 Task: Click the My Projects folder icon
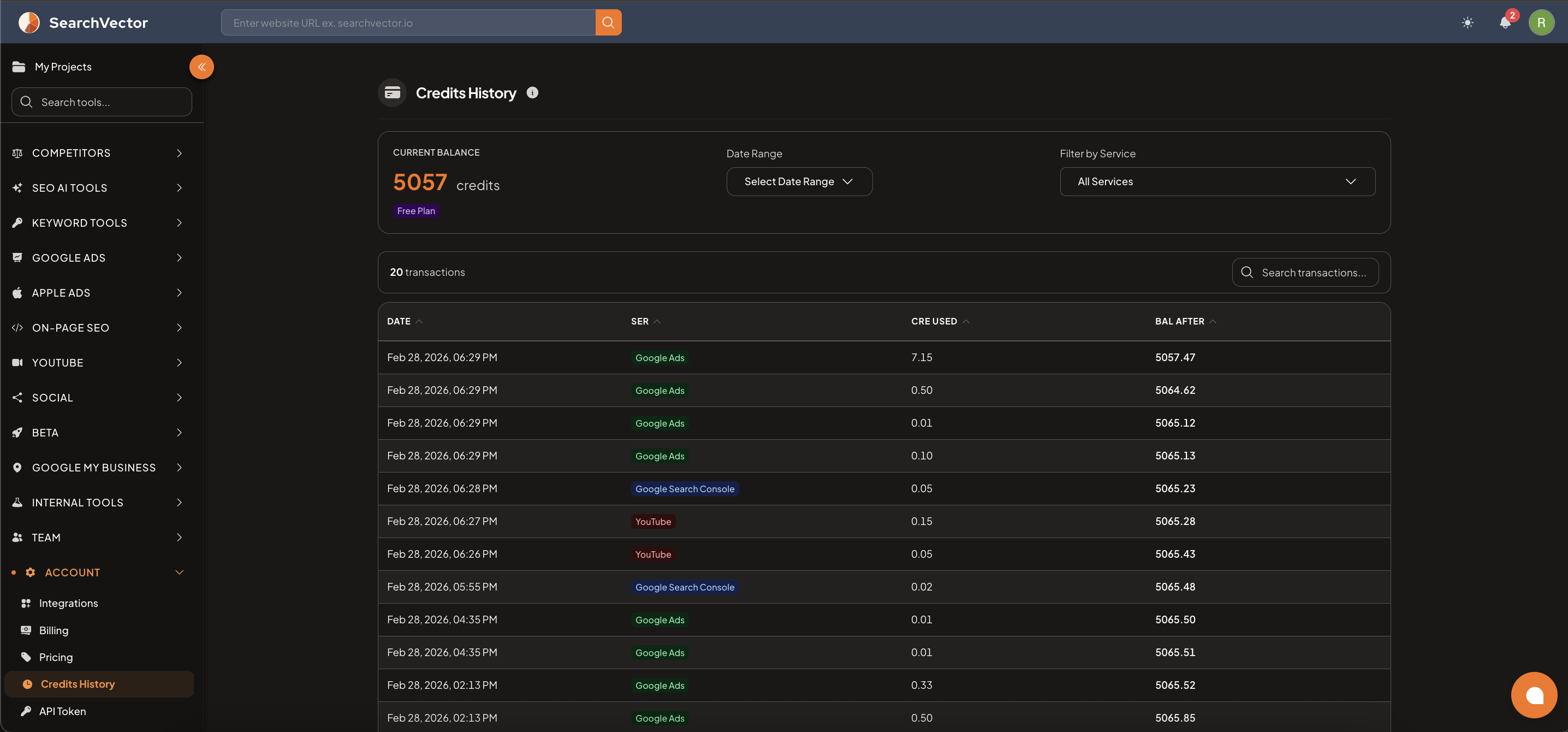point(19,67)
